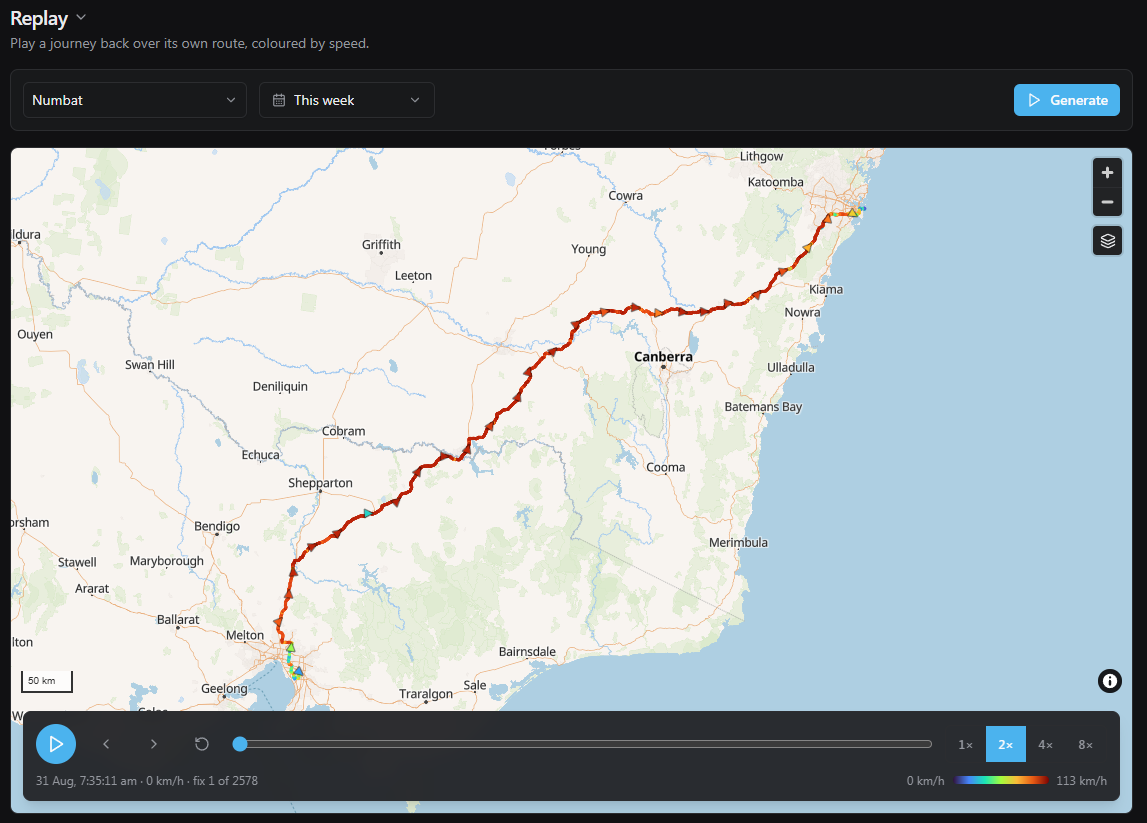1147x823 pixels.
Task: Show map attribution info
Action: (x=1110, y=681)
